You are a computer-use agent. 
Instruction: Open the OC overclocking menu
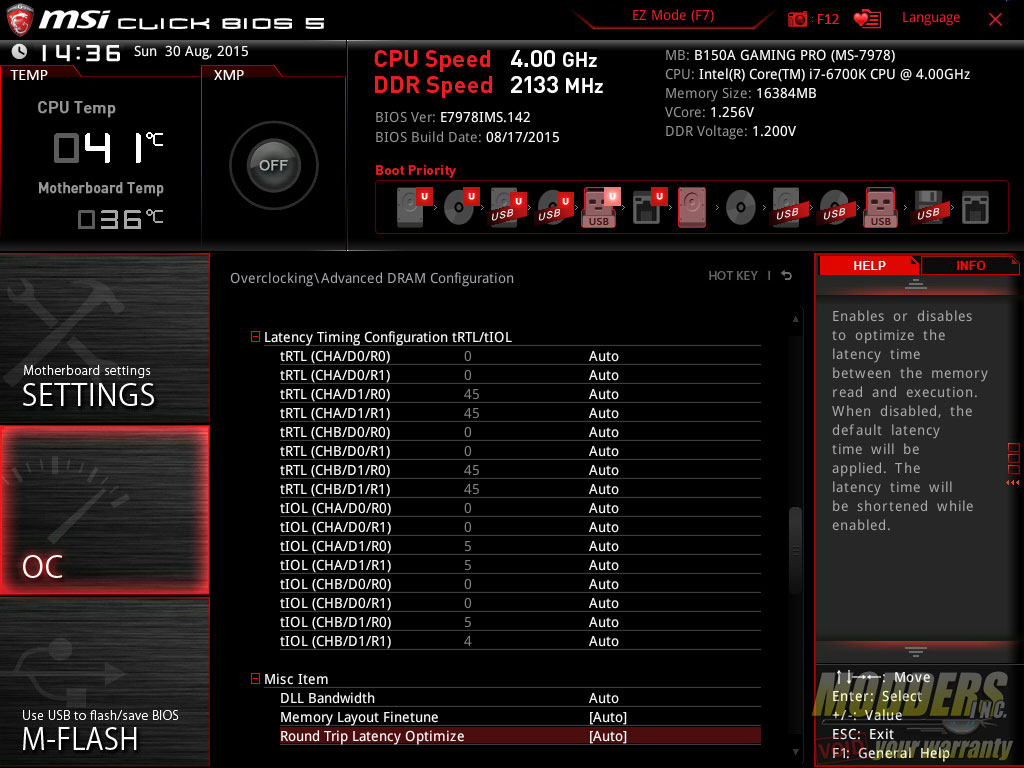pos(104,510)
